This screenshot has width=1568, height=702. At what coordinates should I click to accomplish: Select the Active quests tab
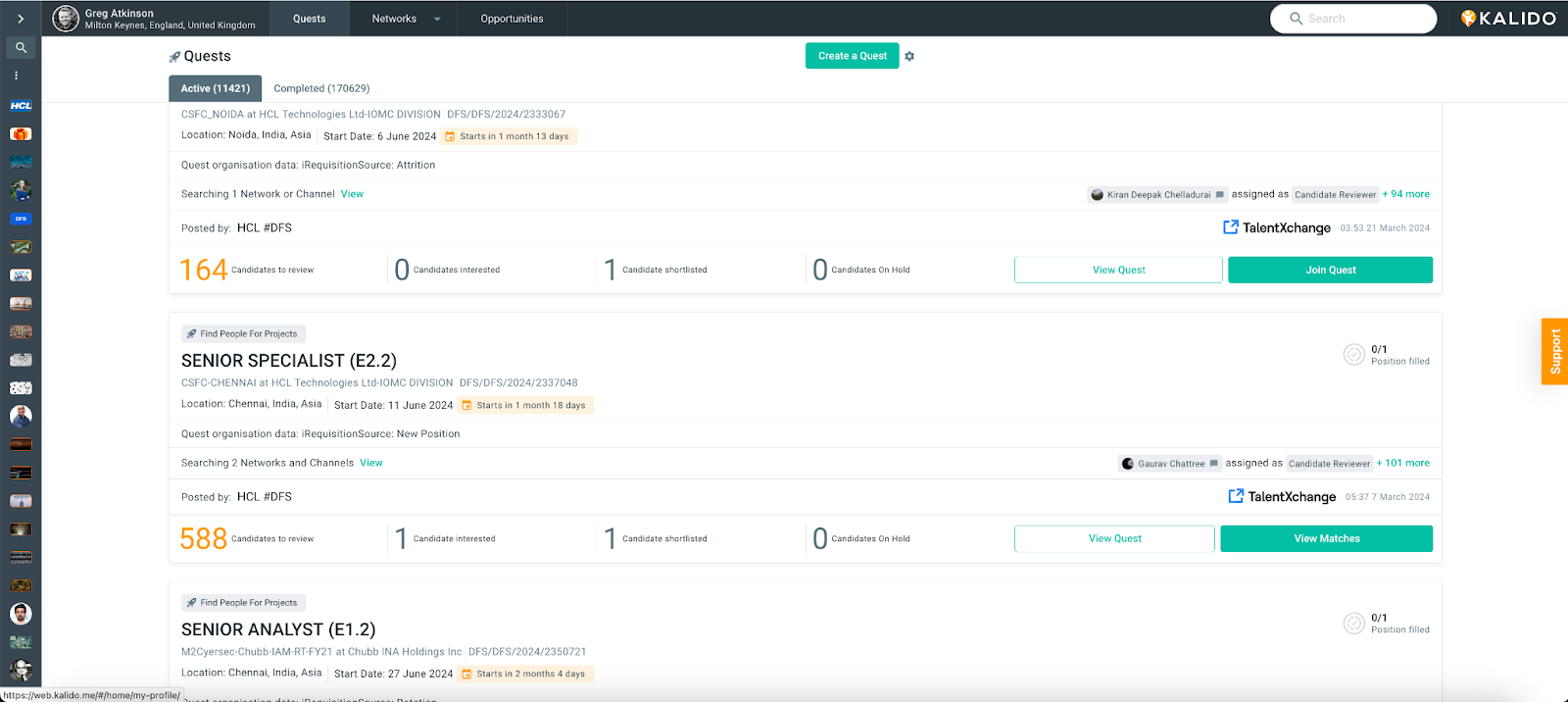[x=215, y=88]
